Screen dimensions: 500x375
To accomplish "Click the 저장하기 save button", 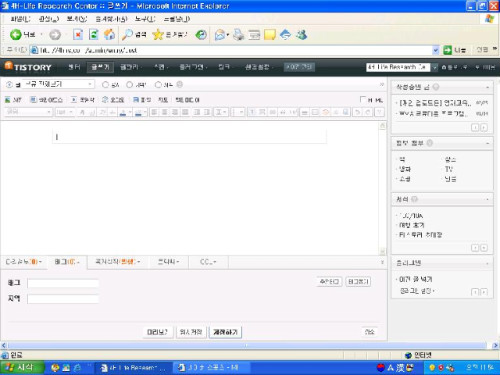I will click(225, 332).
